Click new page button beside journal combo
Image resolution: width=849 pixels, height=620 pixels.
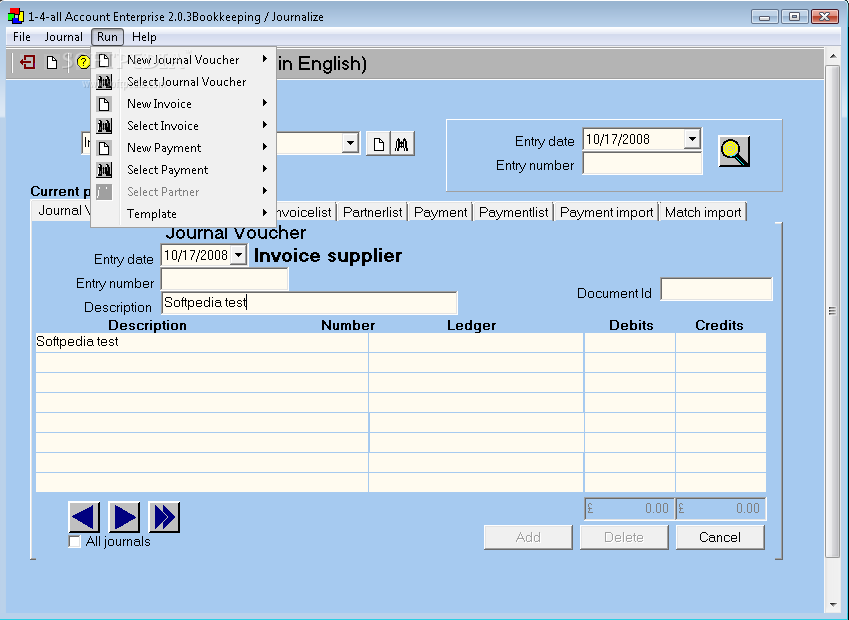[378, 144]
